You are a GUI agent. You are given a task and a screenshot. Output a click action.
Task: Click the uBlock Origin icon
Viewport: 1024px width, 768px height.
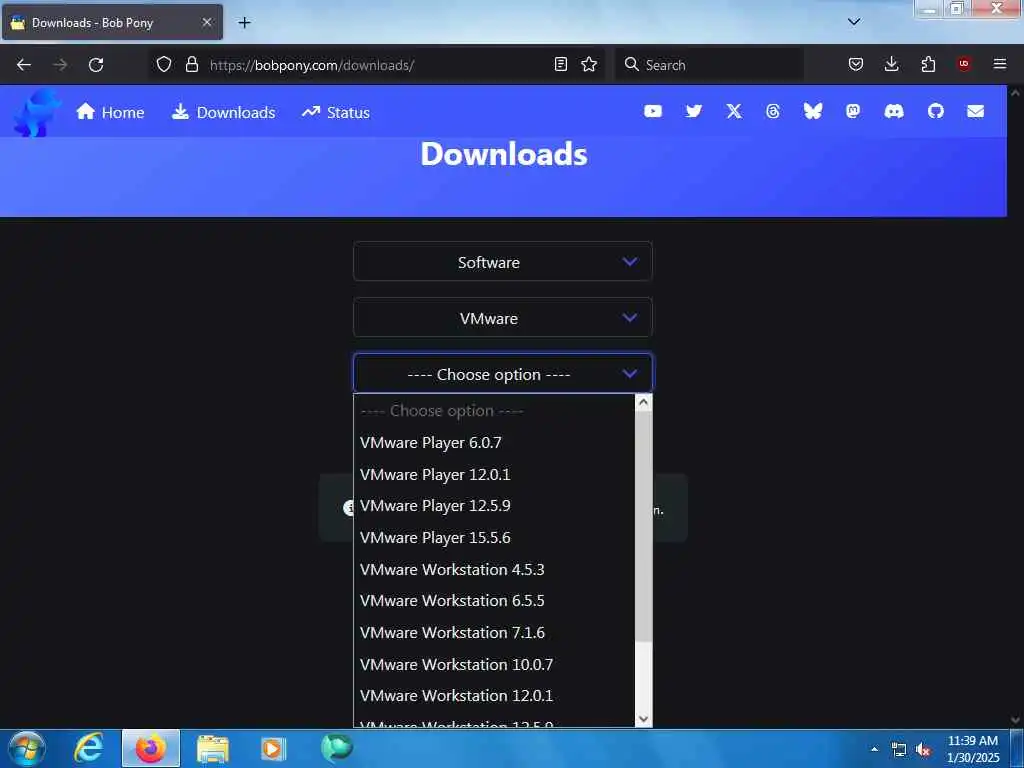[964, 65]
